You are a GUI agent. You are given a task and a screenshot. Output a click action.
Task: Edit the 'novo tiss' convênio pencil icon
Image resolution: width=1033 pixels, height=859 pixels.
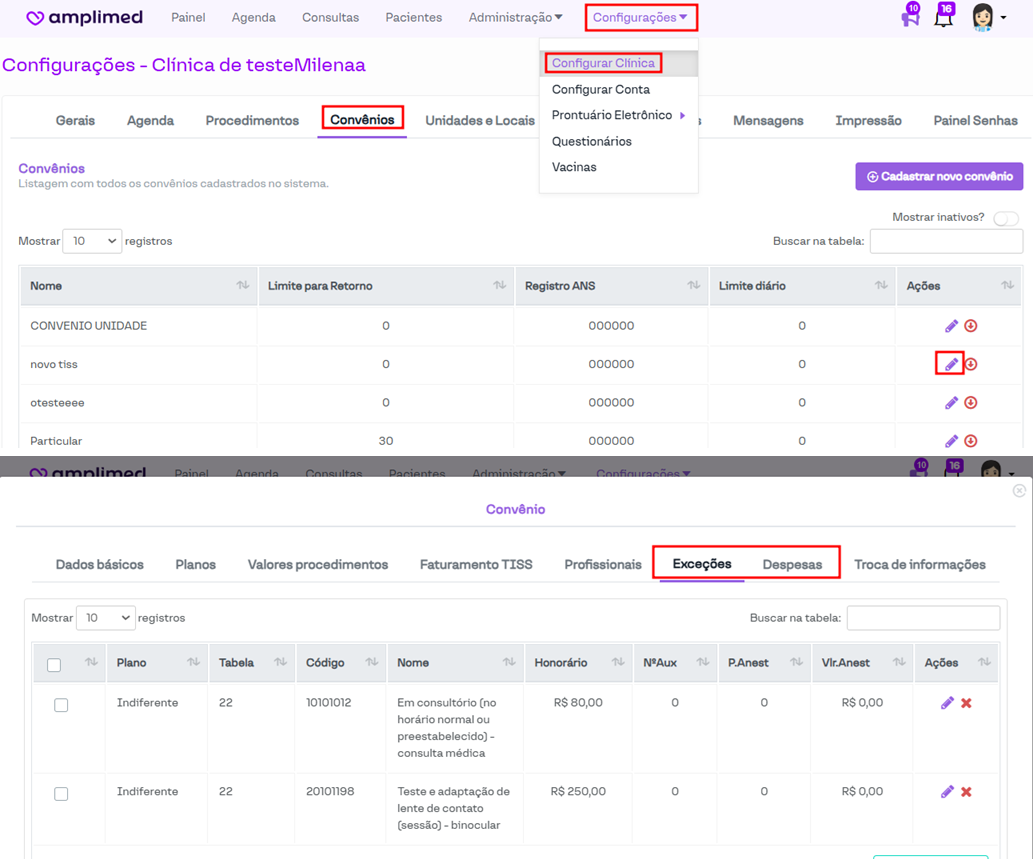(951, 364)
